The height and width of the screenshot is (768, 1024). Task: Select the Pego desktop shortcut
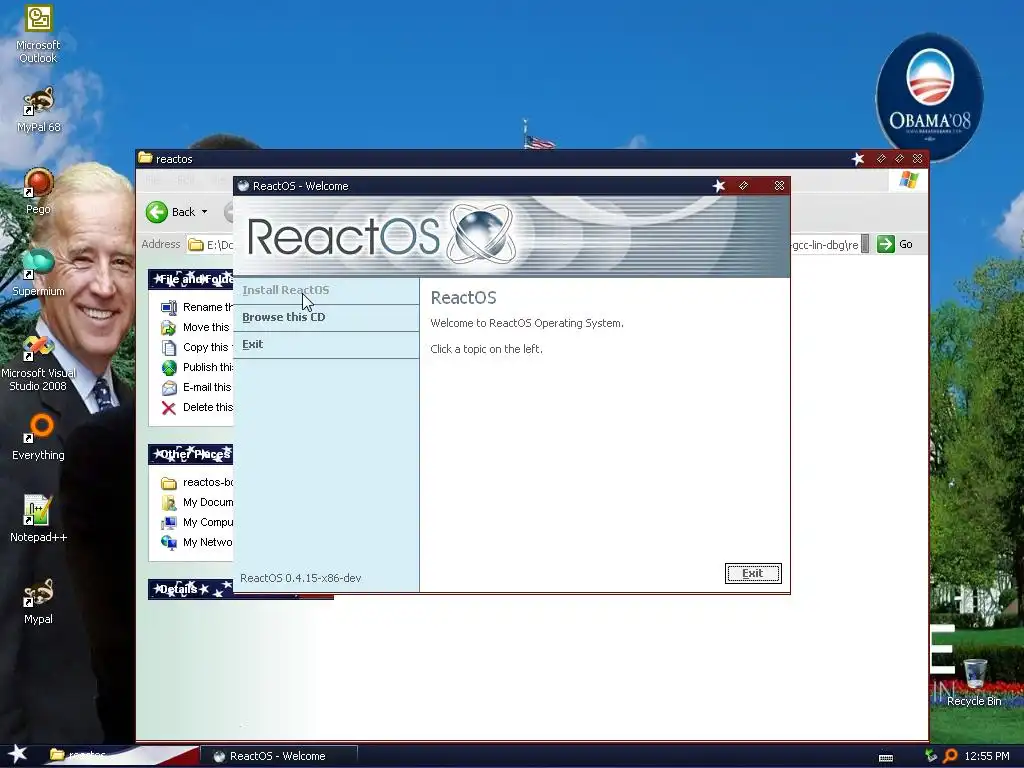[38, 191]
